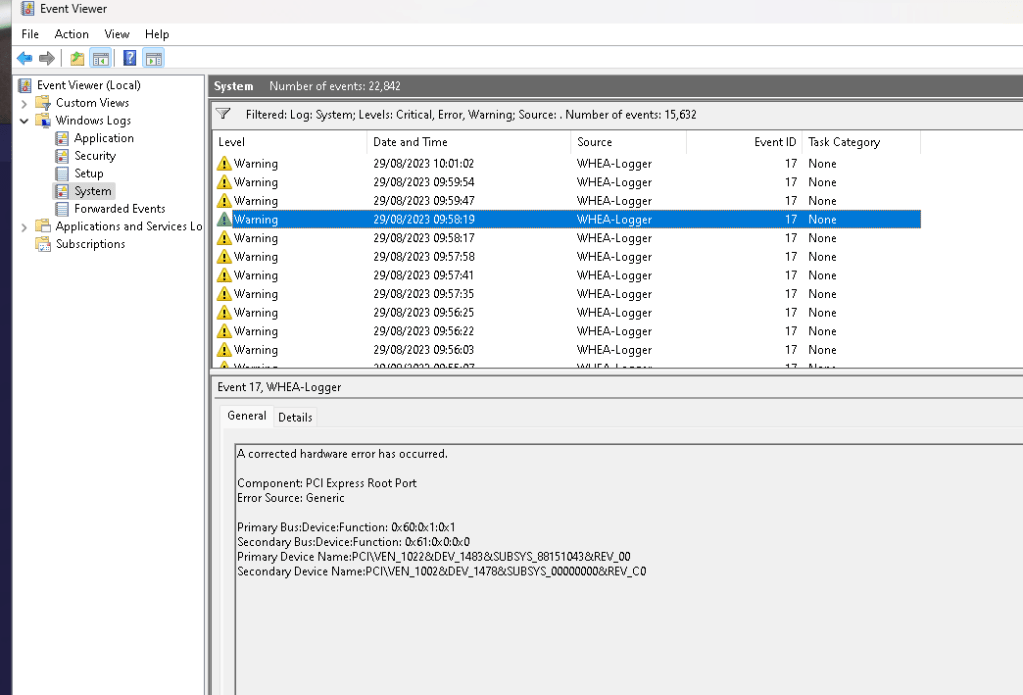Screen dimensions: 1023x695
Task: Open the View menu
Action: (x=117, y=34)
